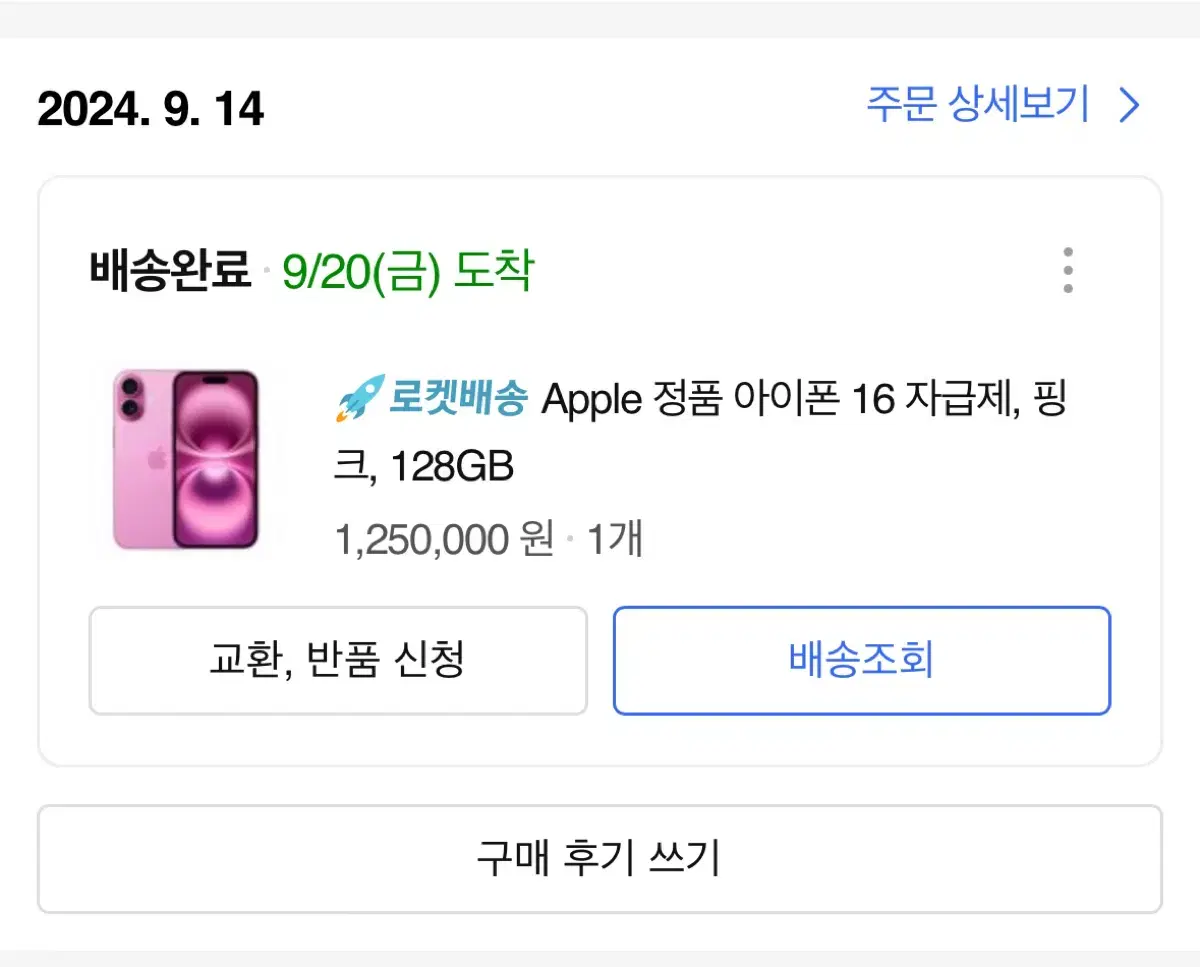Open 주문 상세보기 order details link
Viewport: 1200px width, 967px height.
click(x=977, y=105)
